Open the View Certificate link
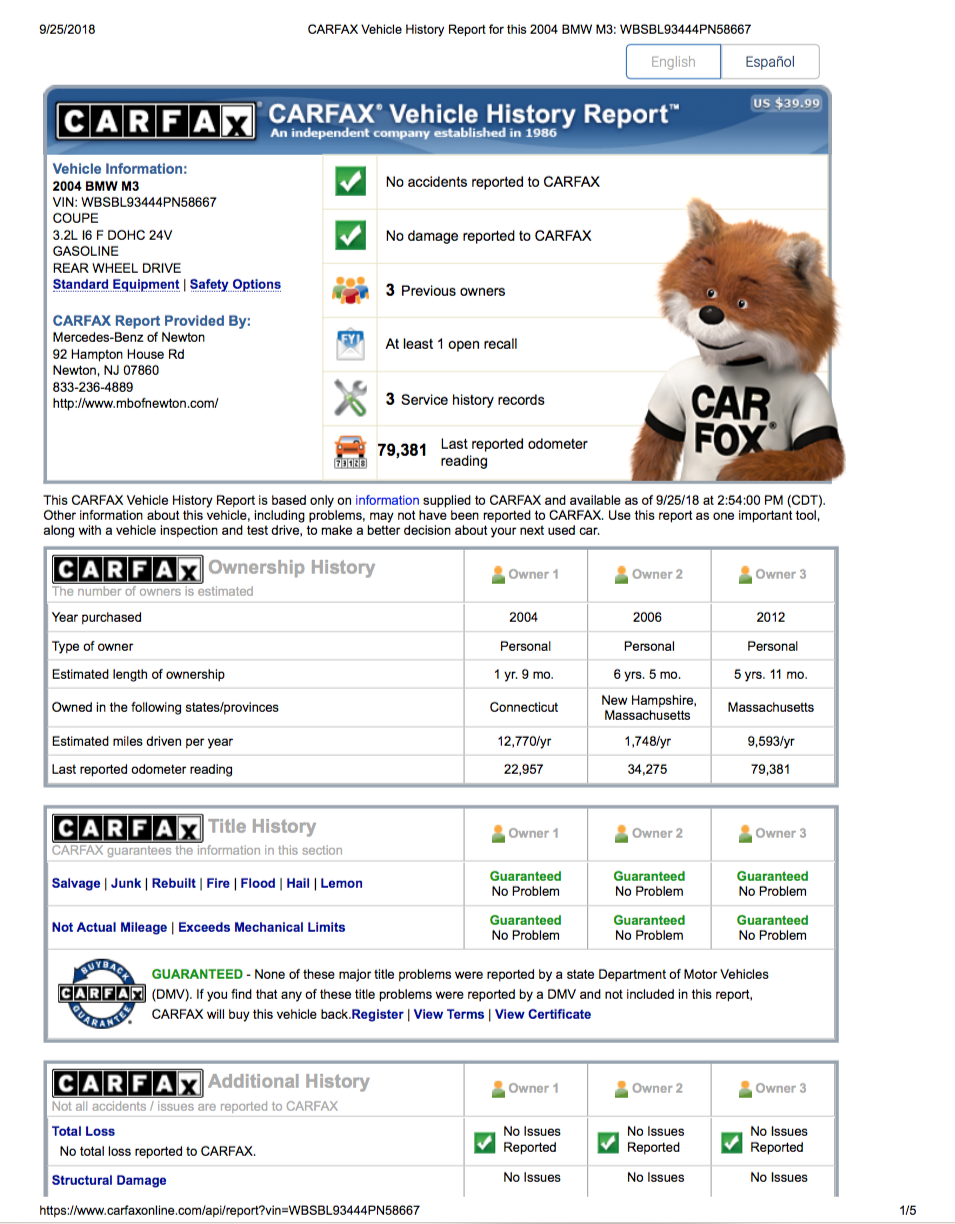The height and width of the screenshot is (1224, 955). tap(543, 1014)
